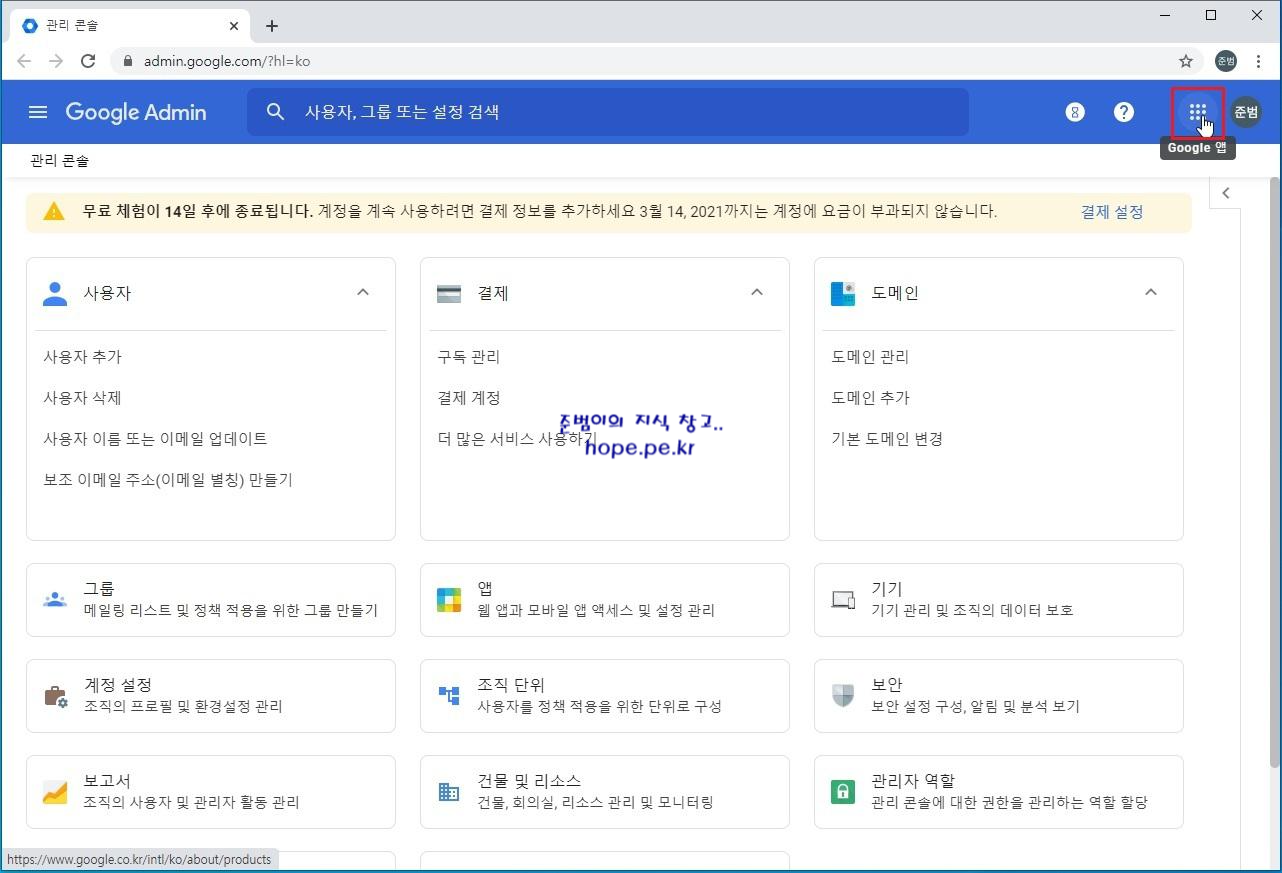Close the 관리 콘솔 tab
The height and width of the screenshot is (873, 1282).
click(x=234, y=26)
